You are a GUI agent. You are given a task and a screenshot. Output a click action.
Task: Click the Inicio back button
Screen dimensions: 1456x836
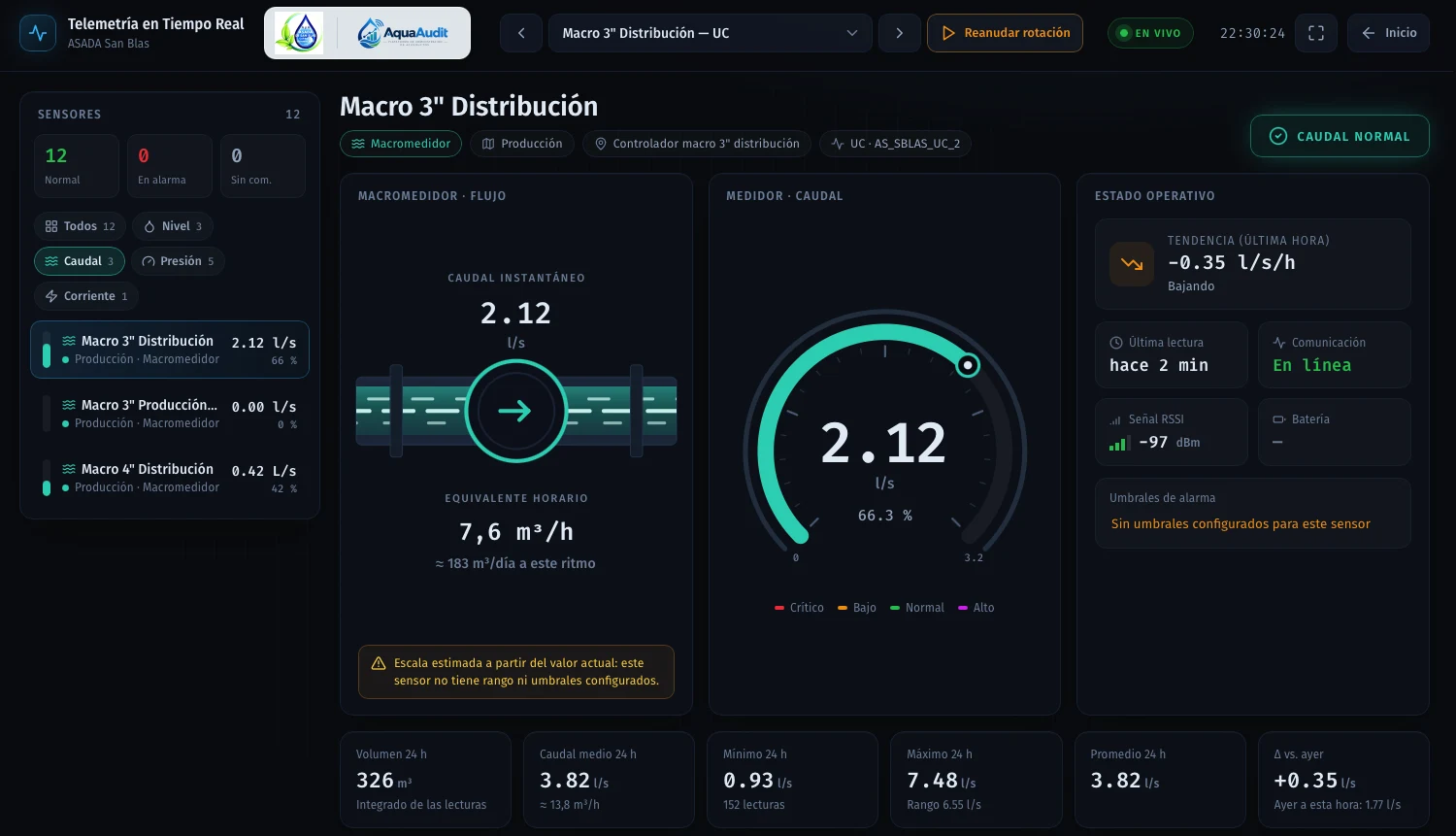click(1388, 33)
